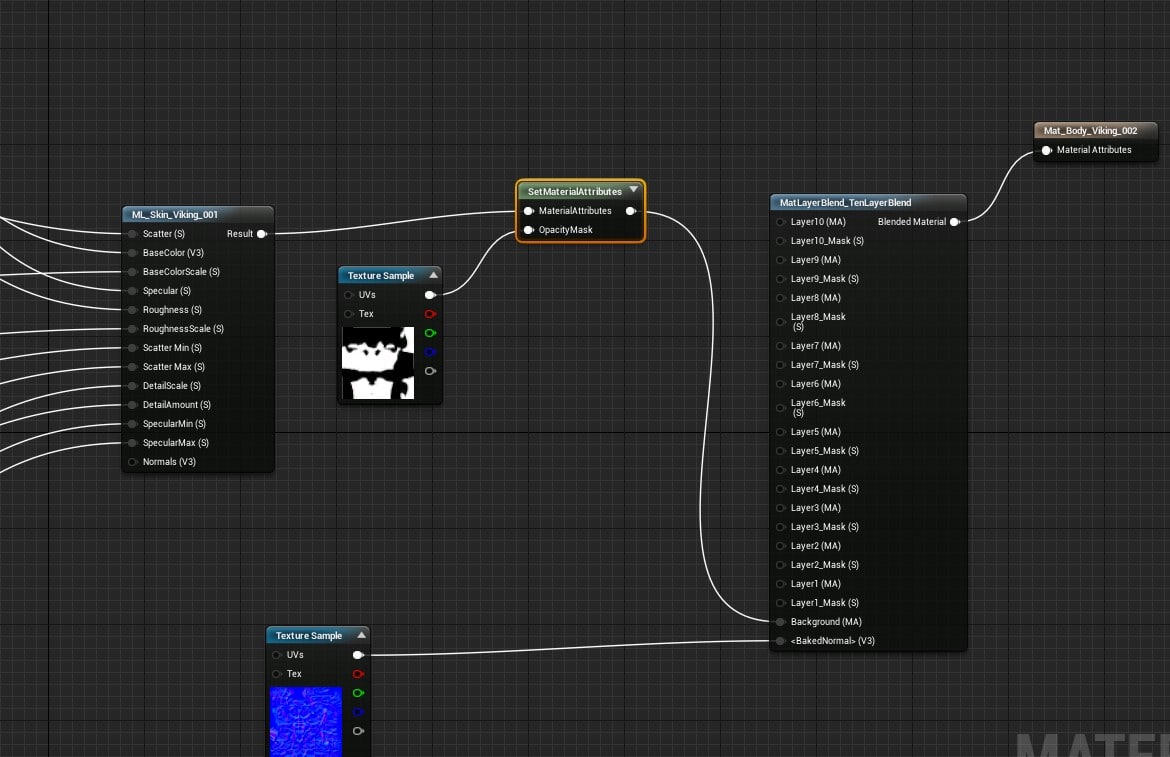Select the Specular (S) input pin
The image size is (1170, 757).
(x=133, y=291)
